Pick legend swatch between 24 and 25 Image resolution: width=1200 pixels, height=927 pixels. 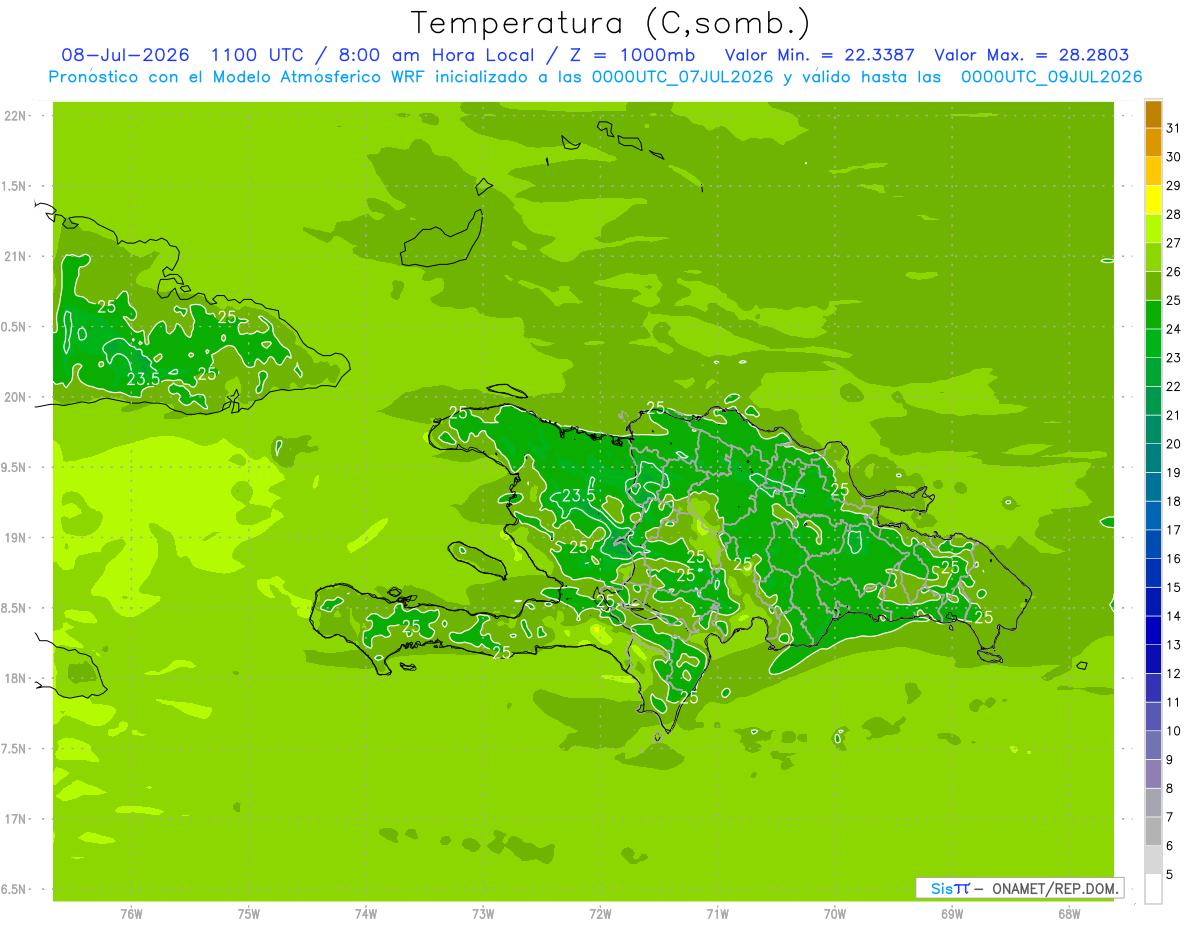pyautogui.click(x=1153, y=314)
